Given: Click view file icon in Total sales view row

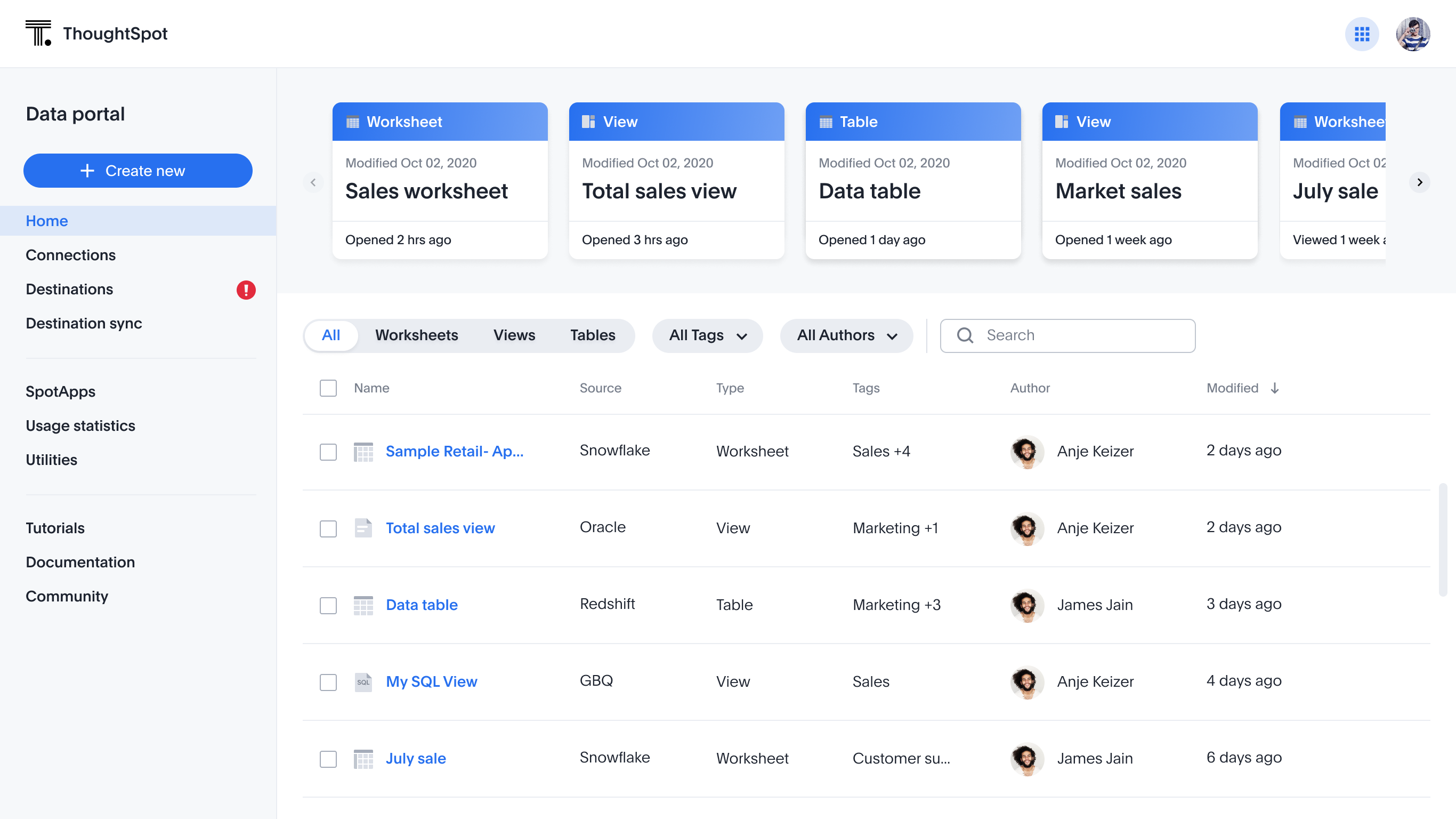Looking at the screenshot, I should (363, 528).
